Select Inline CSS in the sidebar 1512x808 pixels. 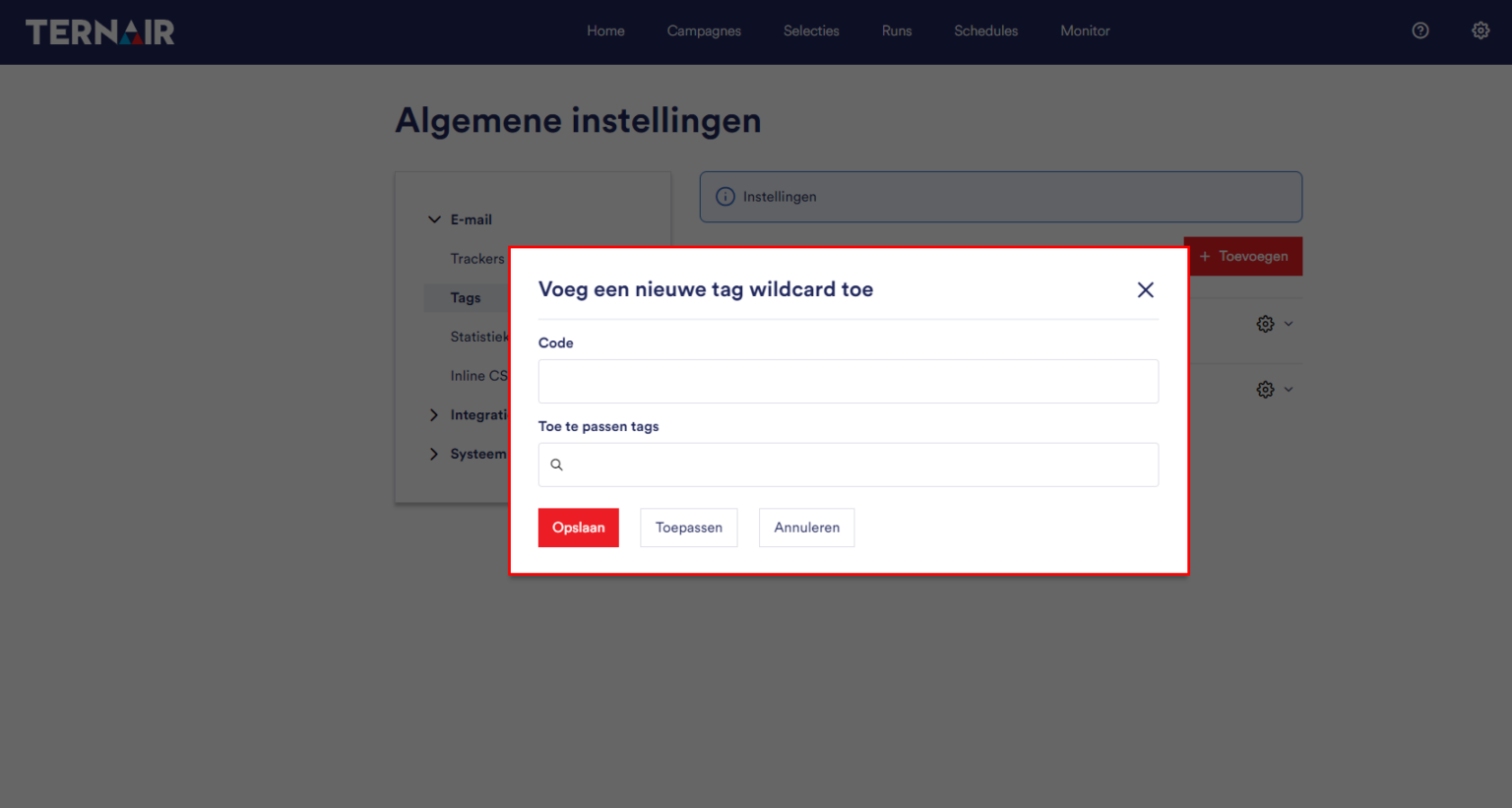[479, 376]
